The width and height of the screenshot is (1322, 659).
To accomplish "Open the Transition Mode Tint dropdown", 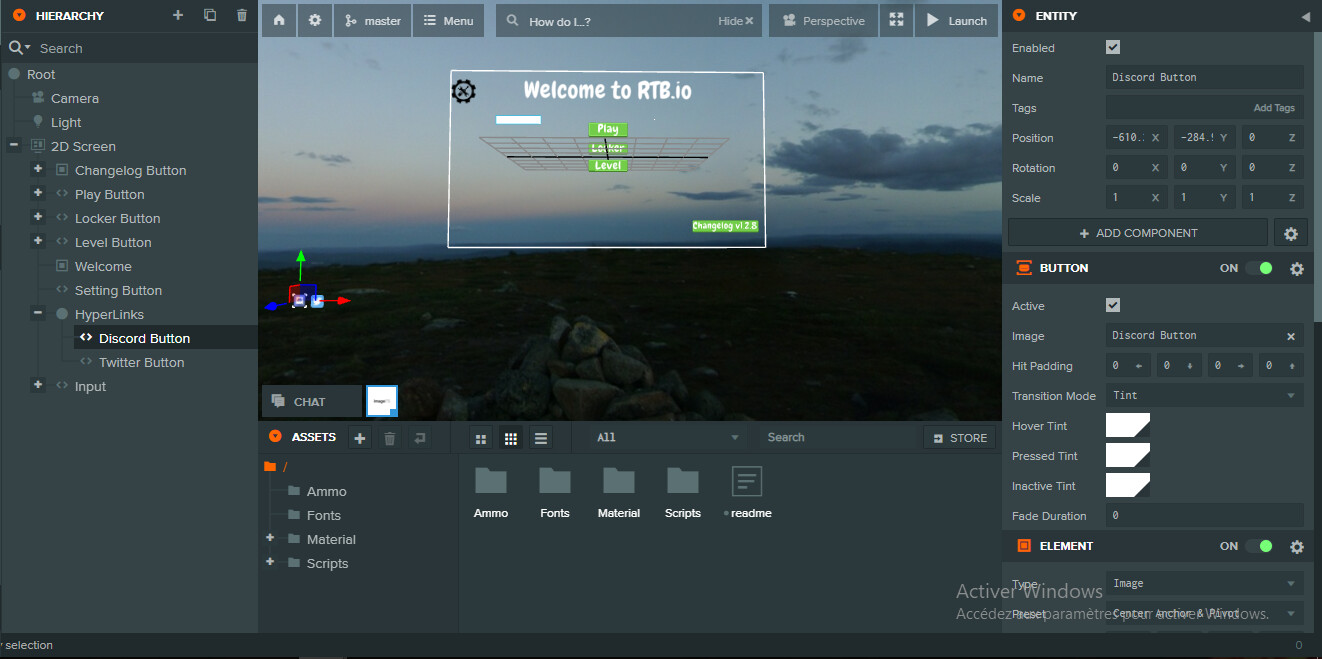I will click(x=1204, y=396).
